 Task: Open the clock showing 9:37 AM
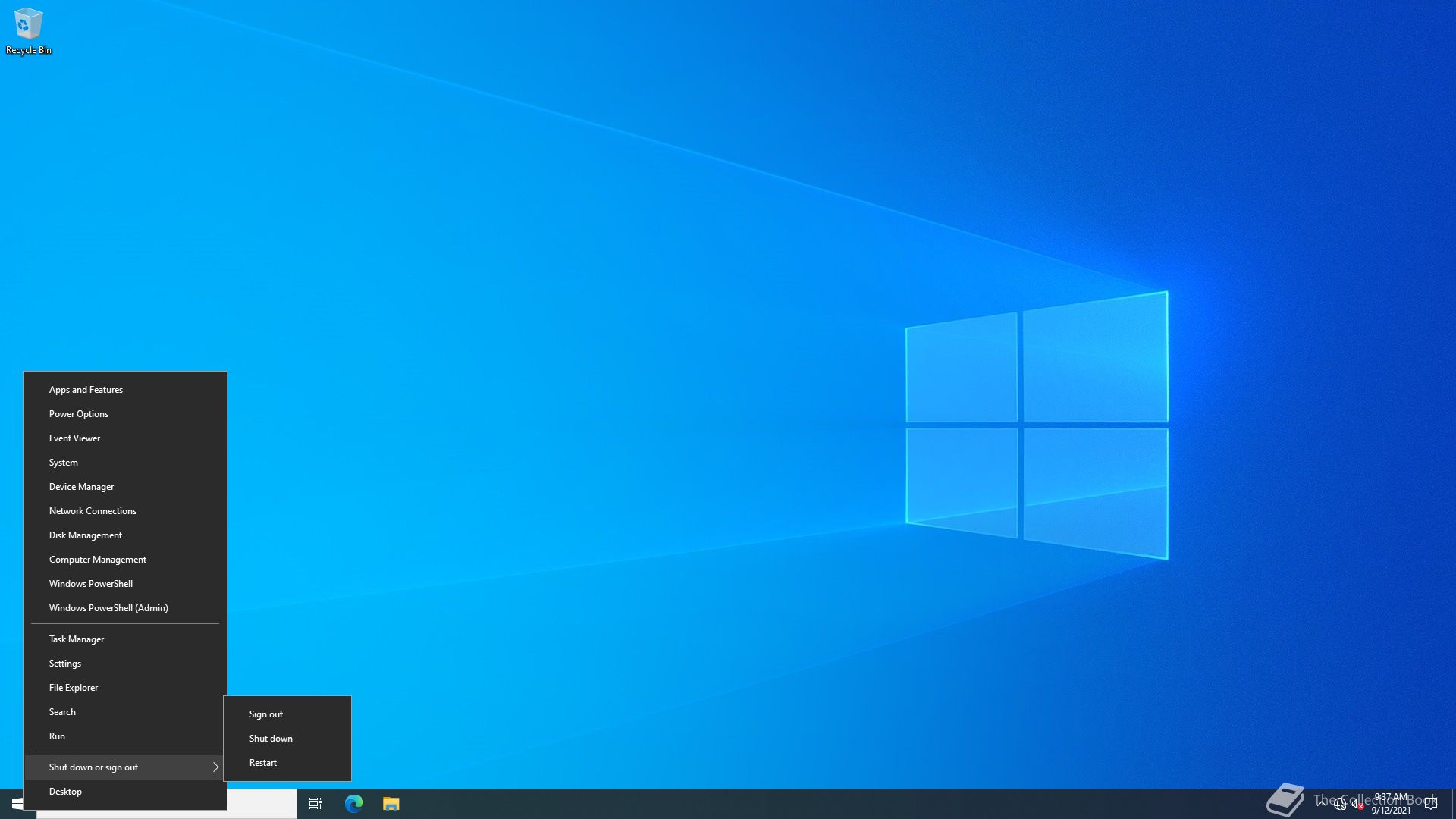point(1391,804)
